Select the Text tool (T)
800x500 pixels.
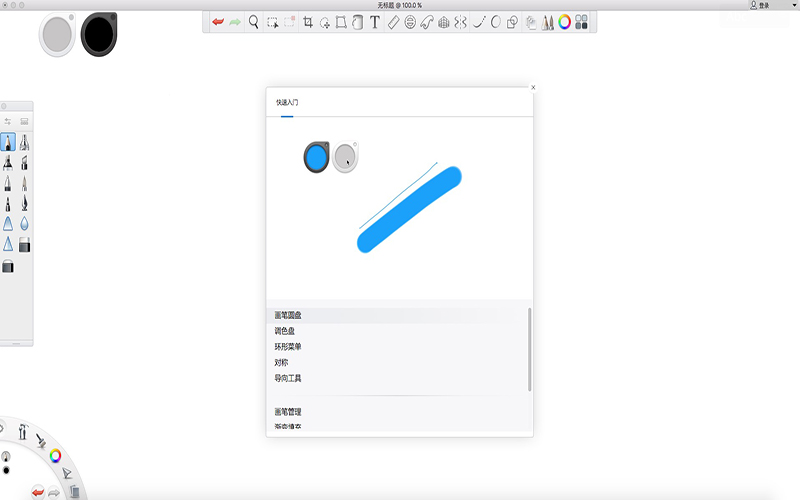pos(375,22)
